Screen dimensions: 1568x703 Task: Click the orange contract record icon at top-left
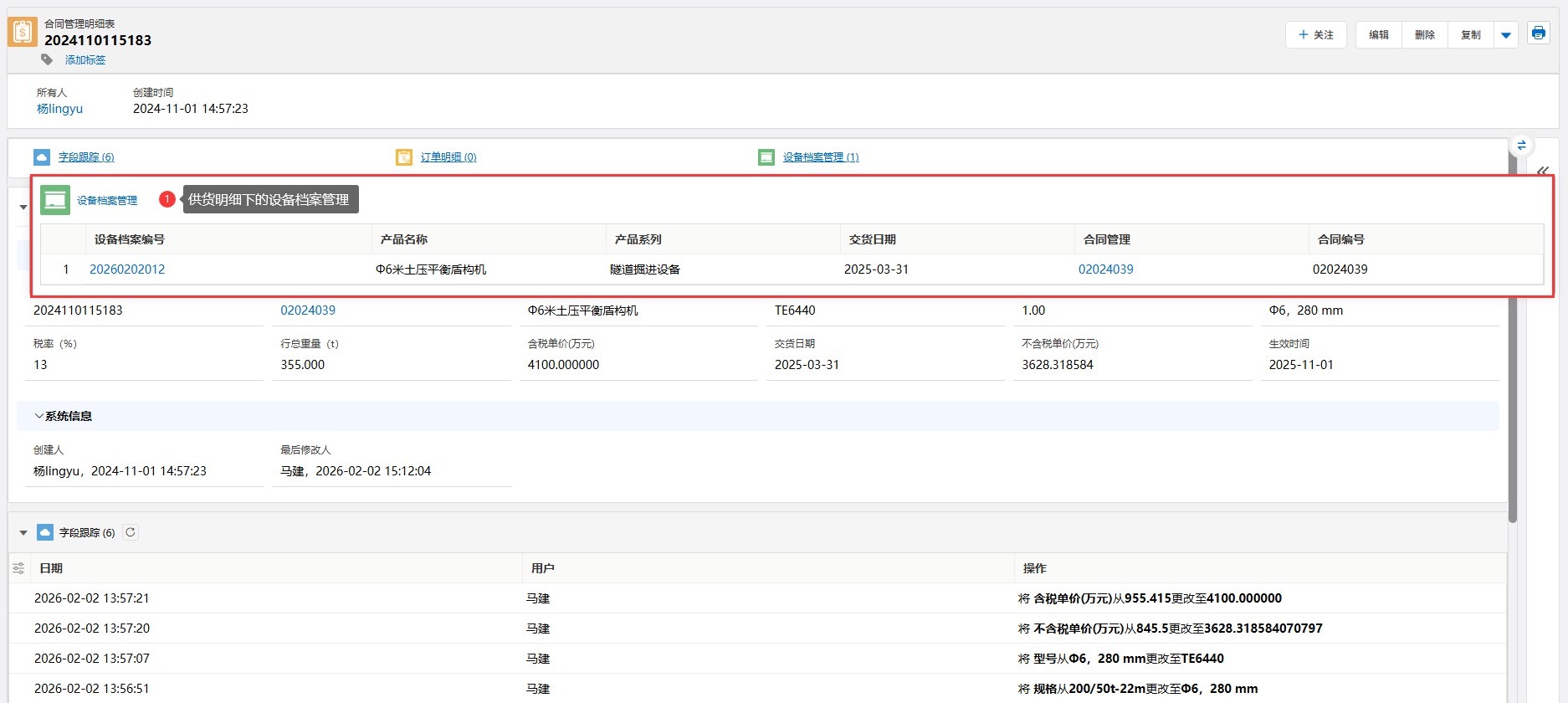coord(23,33)
